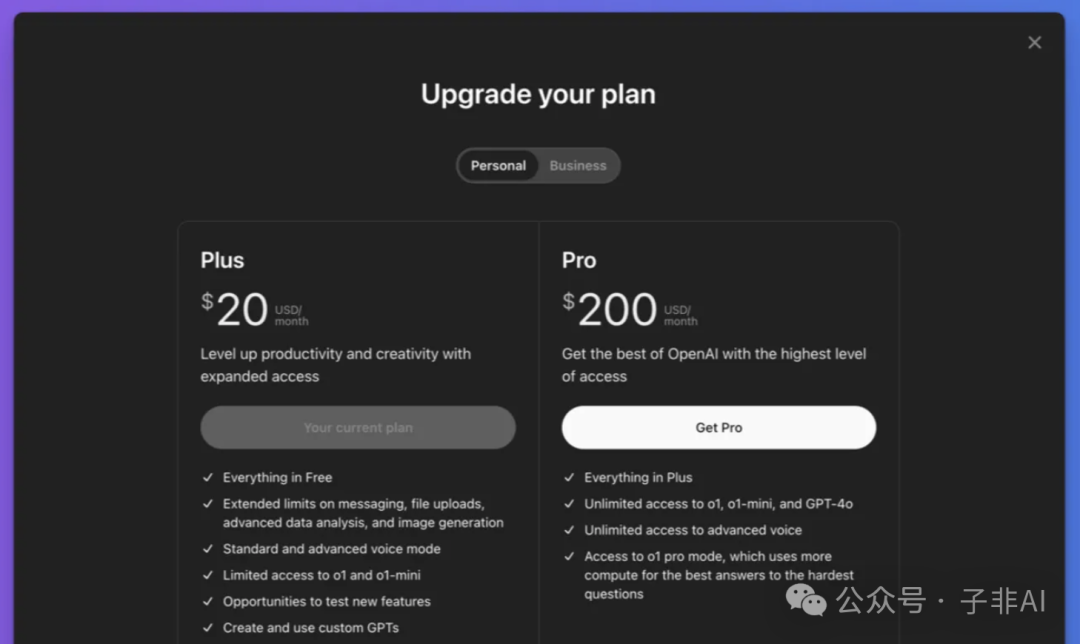Click the WeChat logo in the watermark

[x=806, y=600]
